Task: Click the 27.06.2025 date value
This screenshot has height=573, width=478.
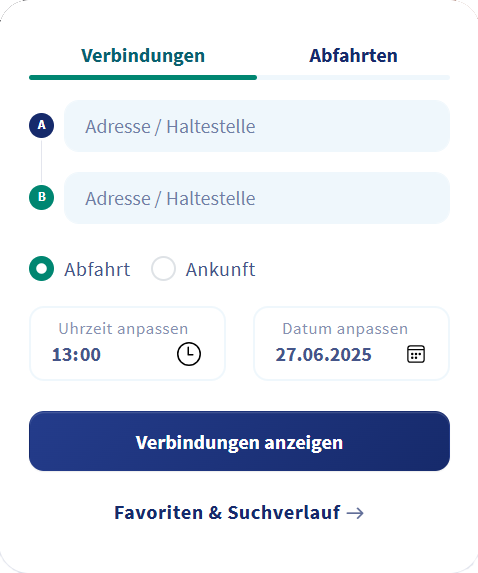Action: coord(323,354)
